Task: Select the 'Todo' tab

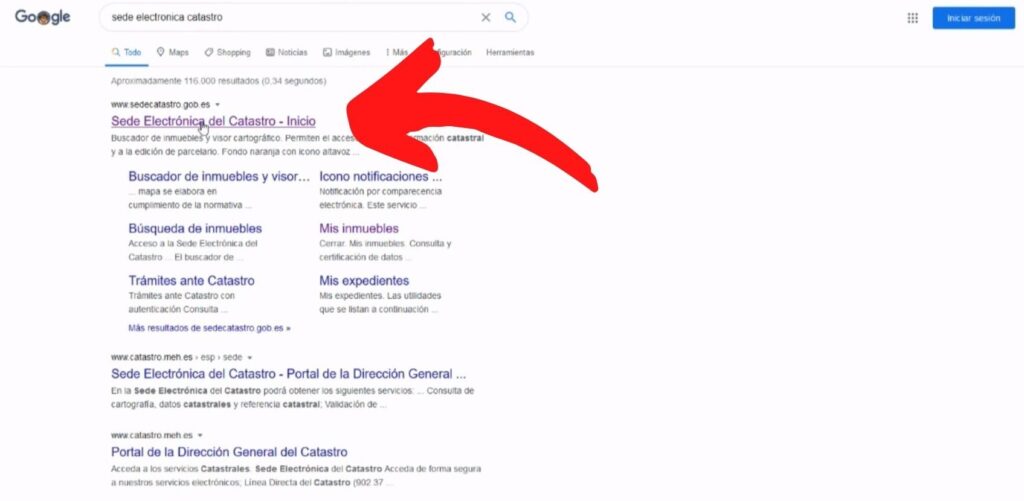Action: click(127, 52)
